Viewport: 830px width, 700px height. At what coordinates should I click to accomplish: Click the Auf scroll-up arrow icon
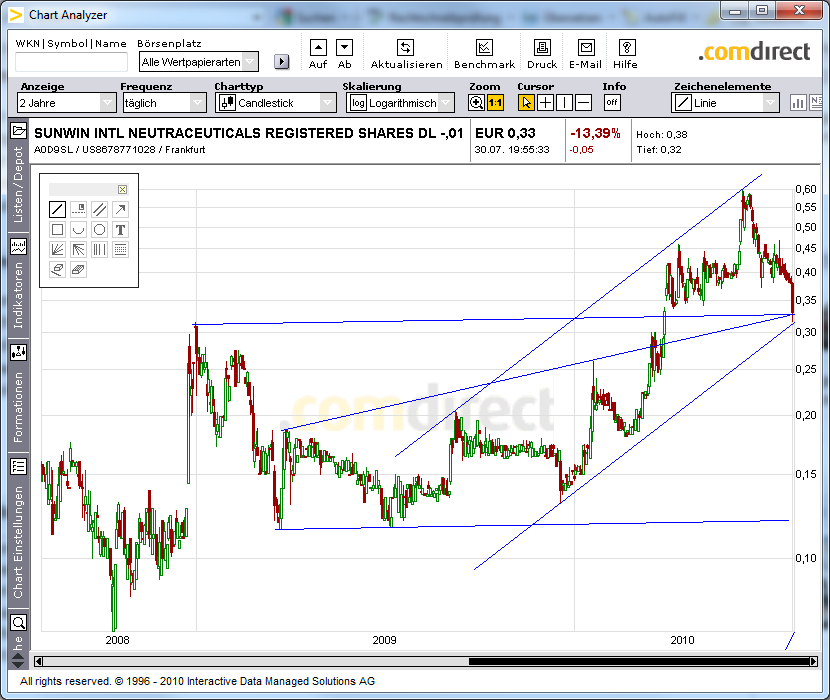[318, 48]
